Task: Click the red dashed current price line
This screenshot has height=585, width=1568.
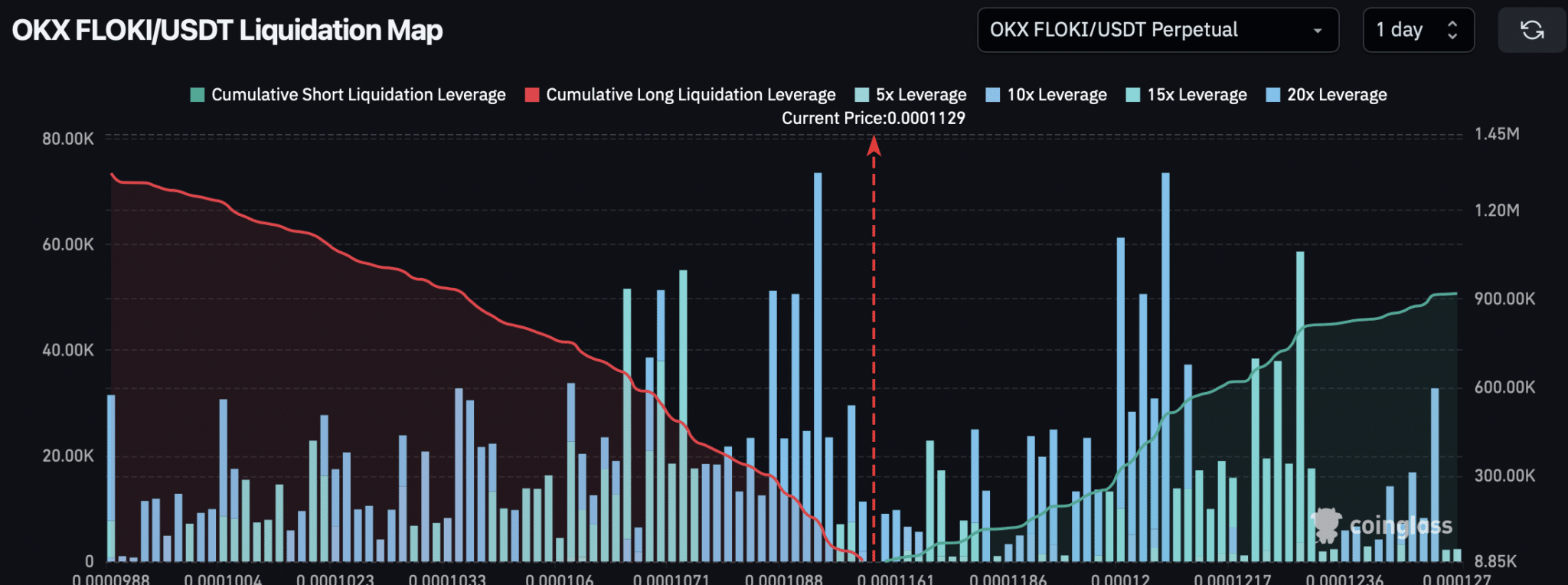Action: (x=874, y=348)
